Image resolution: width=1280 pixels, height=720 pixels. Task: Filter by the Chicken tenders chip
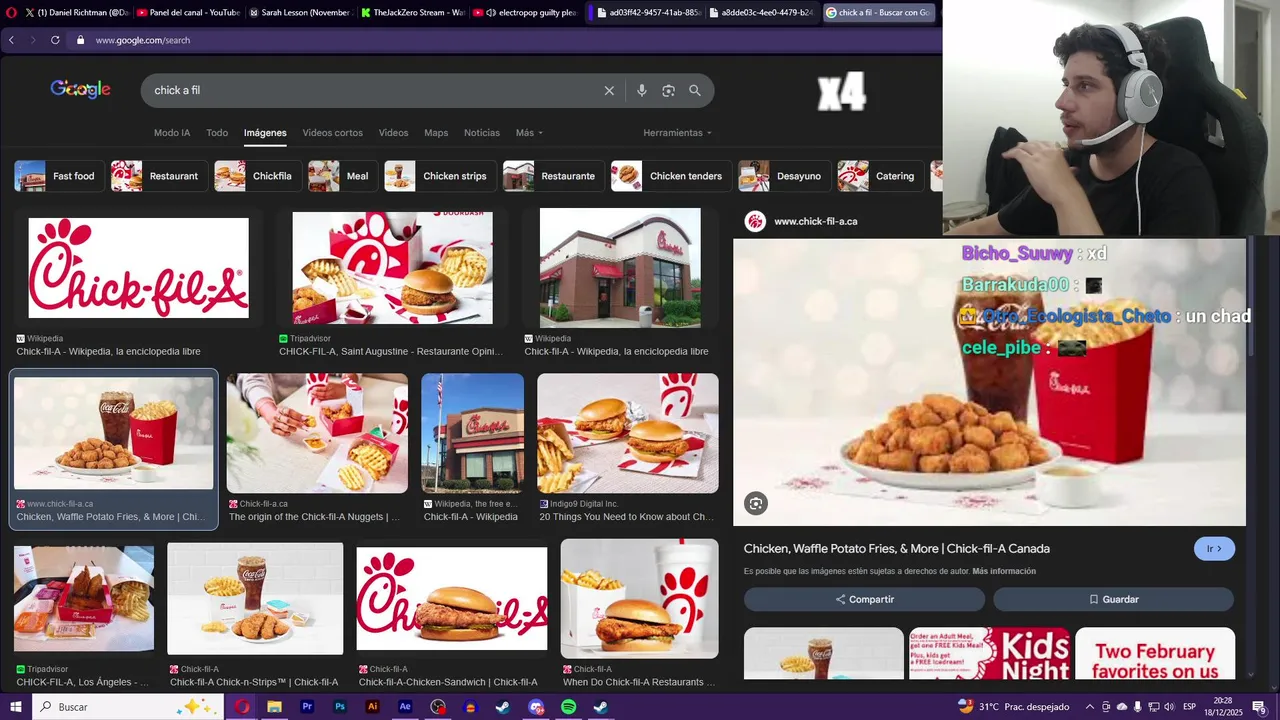[671, 176]
